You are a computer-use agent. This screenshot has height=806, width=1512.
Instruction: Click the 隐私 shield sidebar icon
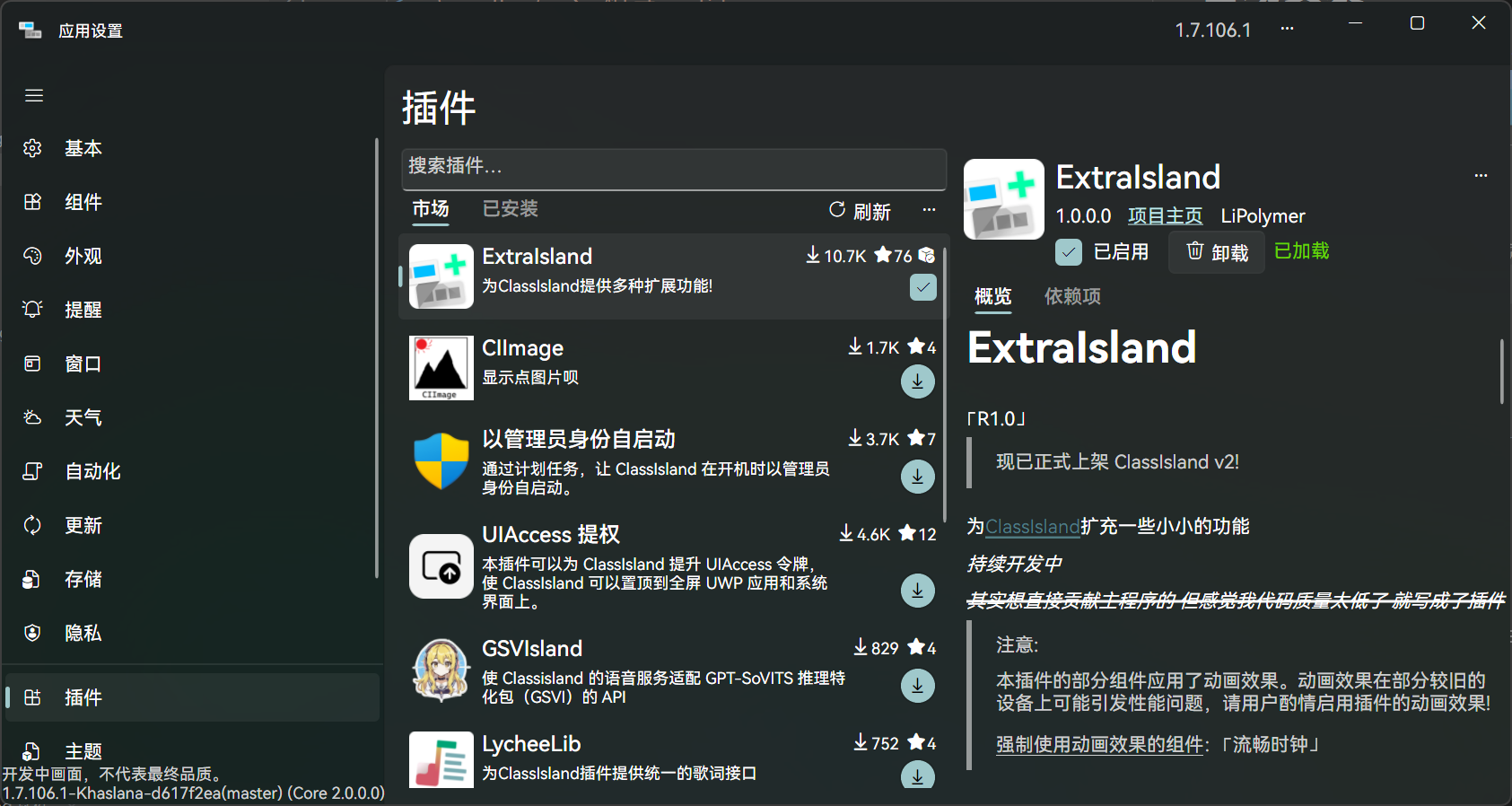32,633
